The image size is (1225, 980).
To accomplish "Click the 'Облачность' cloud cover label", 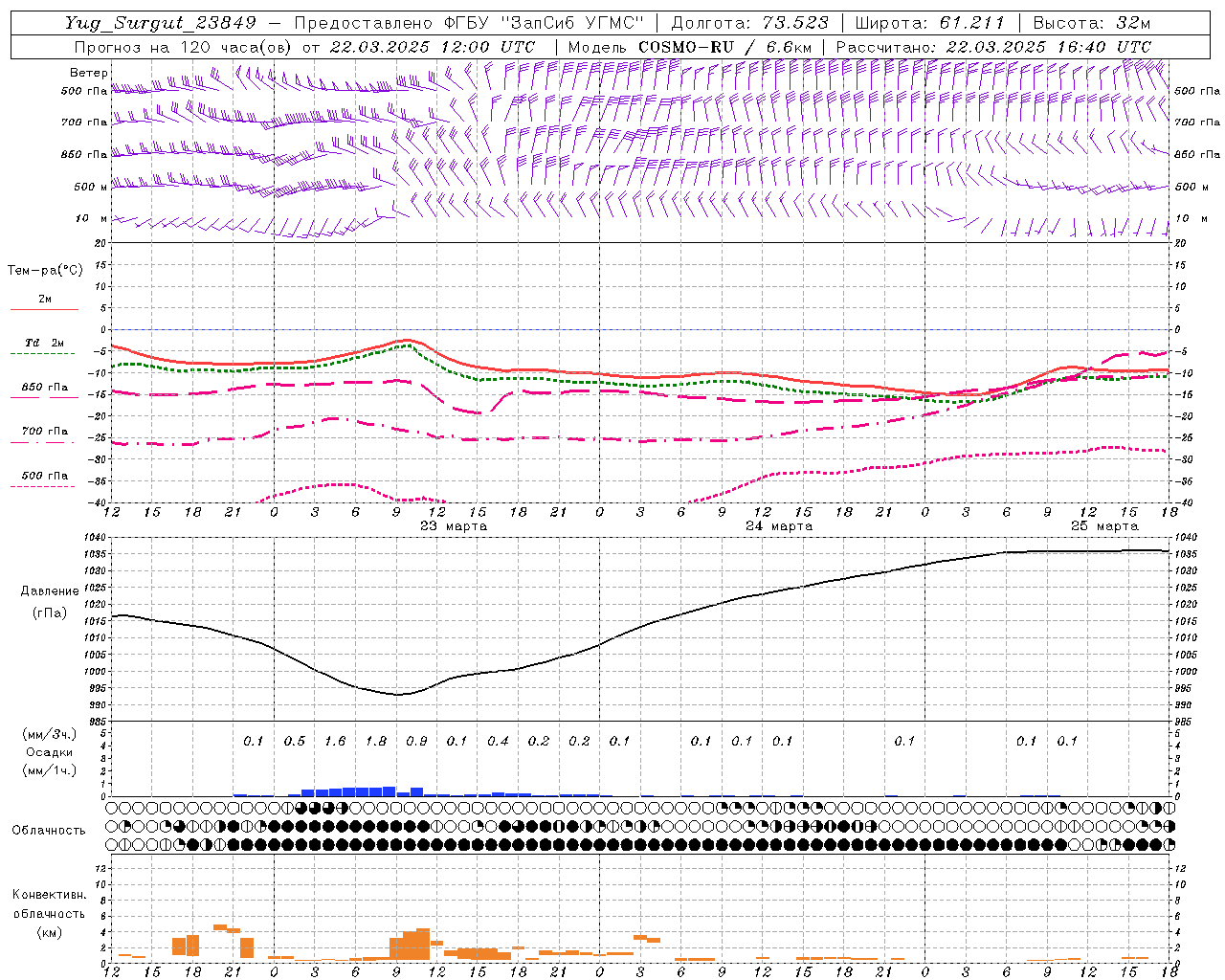I will 49,830.
